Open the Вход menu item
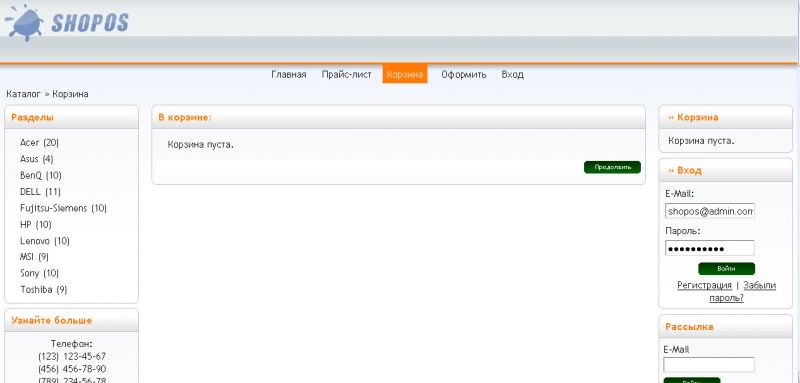The width and height of the screenshot is (800, 383). click(x=512, y=74)
